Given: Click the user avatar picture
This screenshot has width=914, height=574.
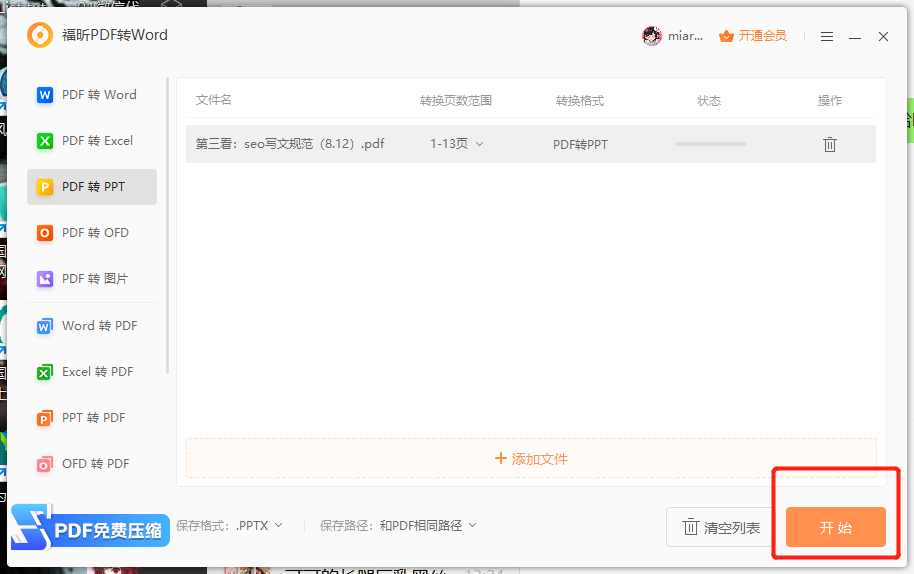Looking at the screenshot, I should coord(652,36).
